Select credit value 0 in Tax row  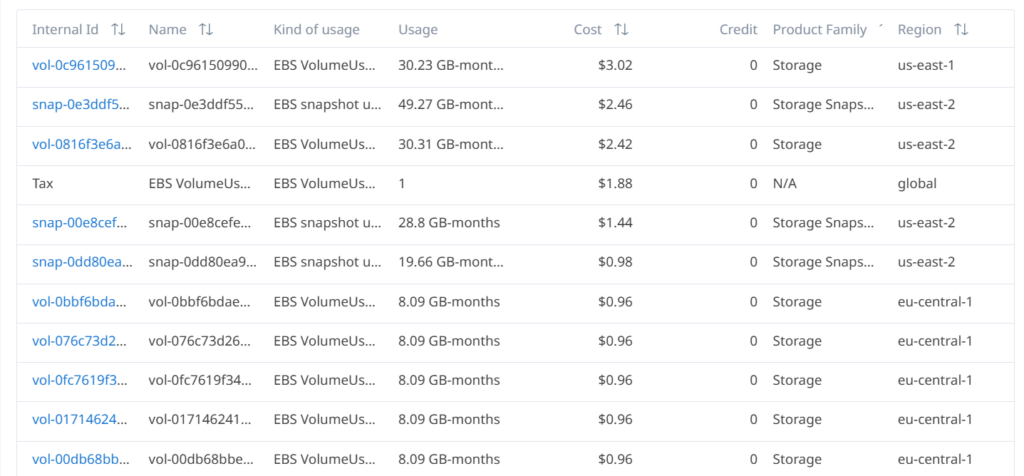(754, 183)
